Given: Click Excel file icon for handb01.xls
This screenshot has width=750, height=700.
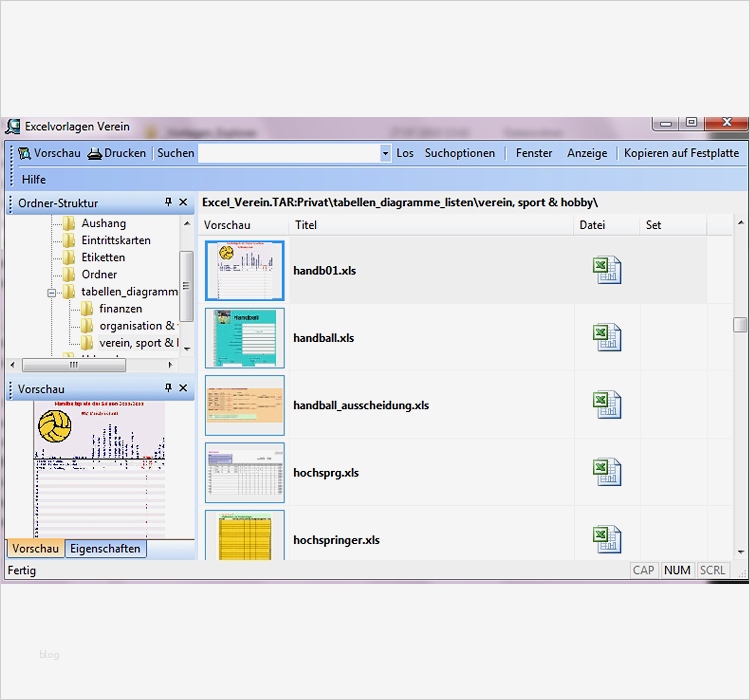Looking at the screenshot, I should (x=607, y=270).
